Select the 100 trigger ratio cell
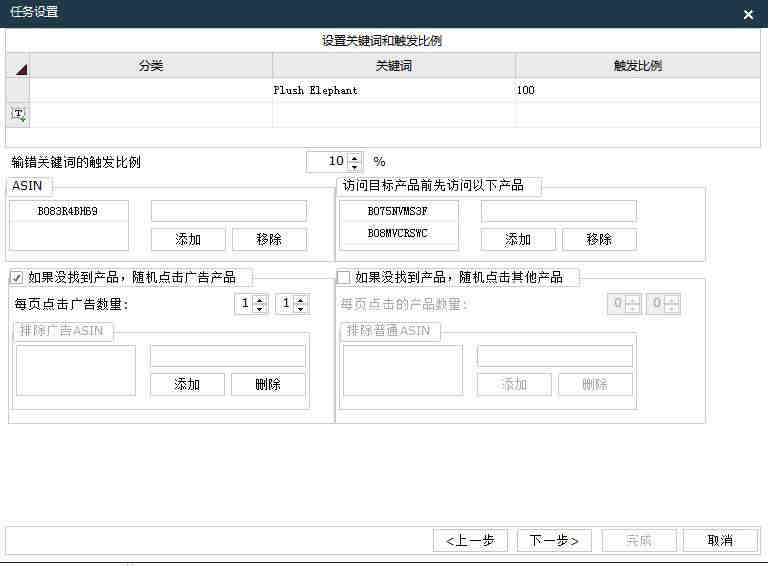Image resolution: width=768 pixels, height=566 pixels. [638, 90]
